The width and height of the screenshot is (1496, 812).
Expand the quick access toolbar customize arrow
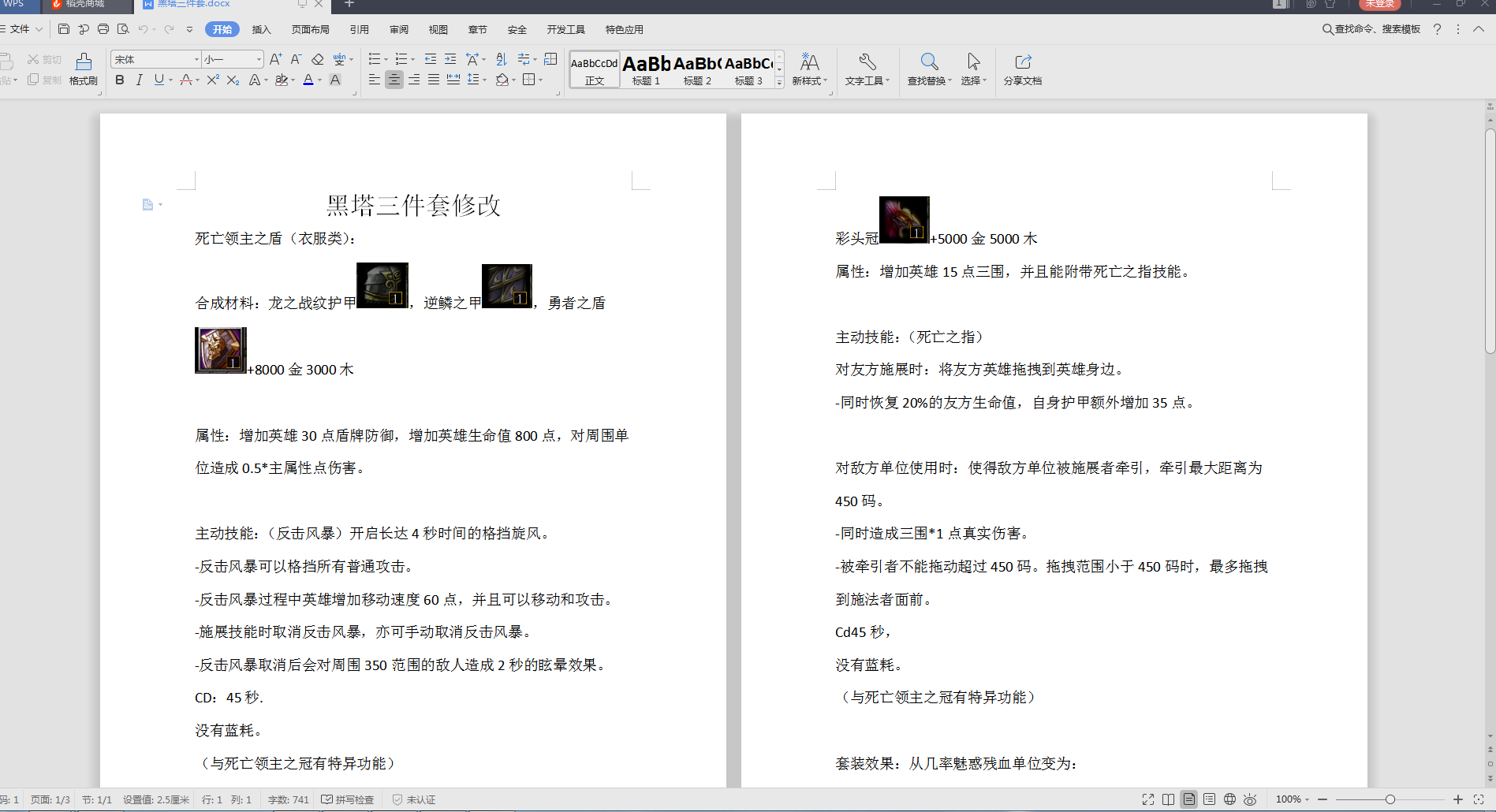pyautogui.click(x=189, y=29)
